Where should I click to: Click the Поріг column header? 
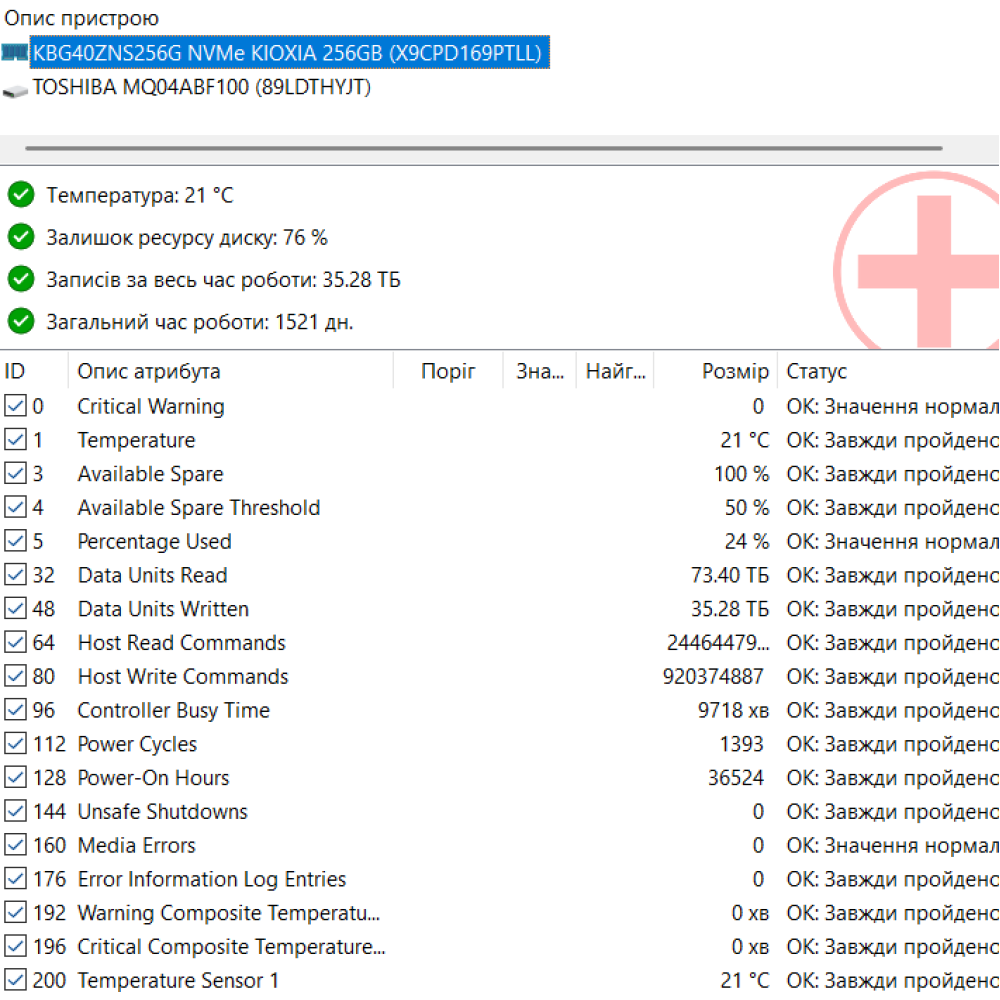[448, 372]
